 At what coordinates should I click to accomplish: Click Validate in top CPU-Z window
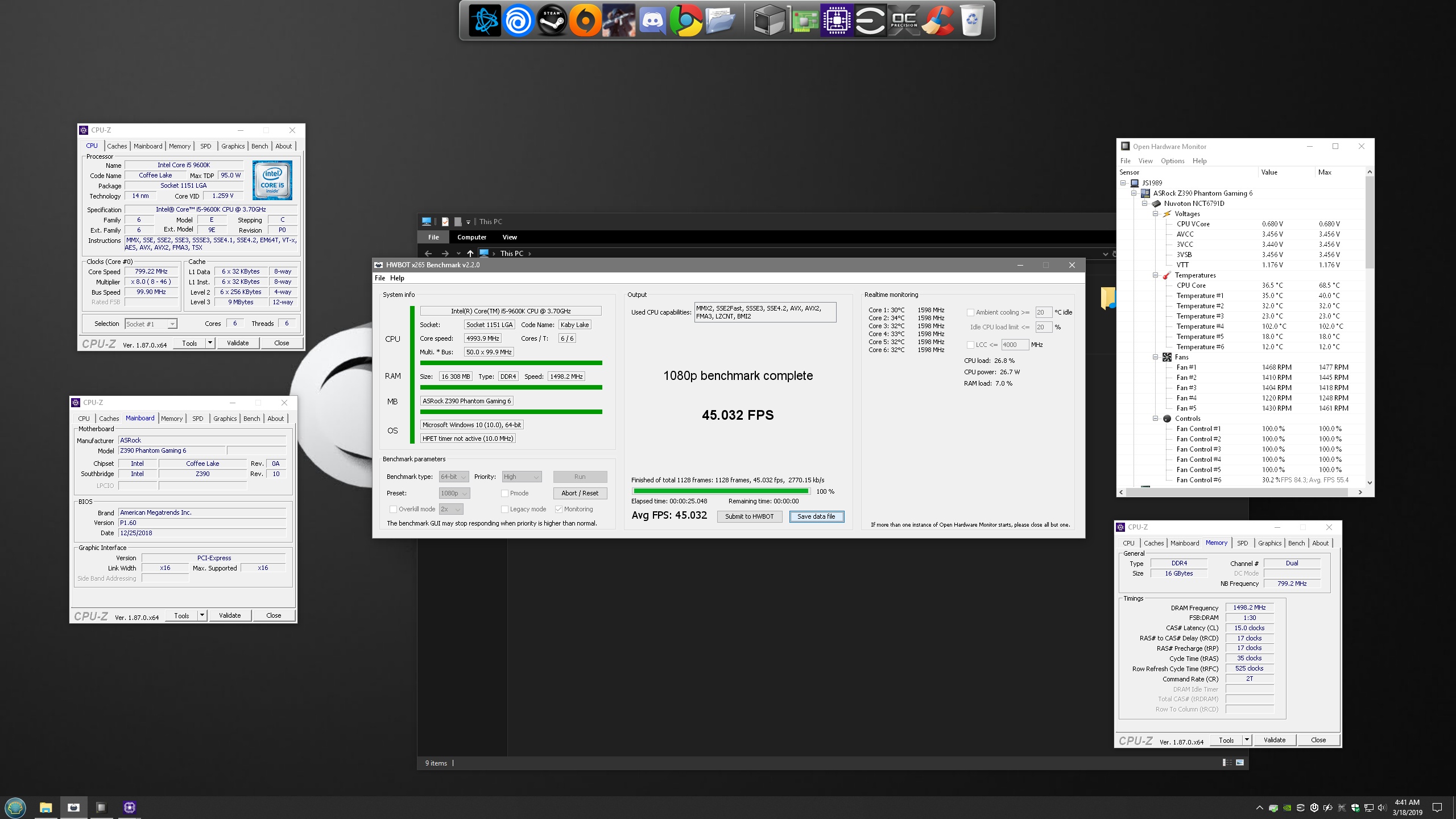click(238, 343)
